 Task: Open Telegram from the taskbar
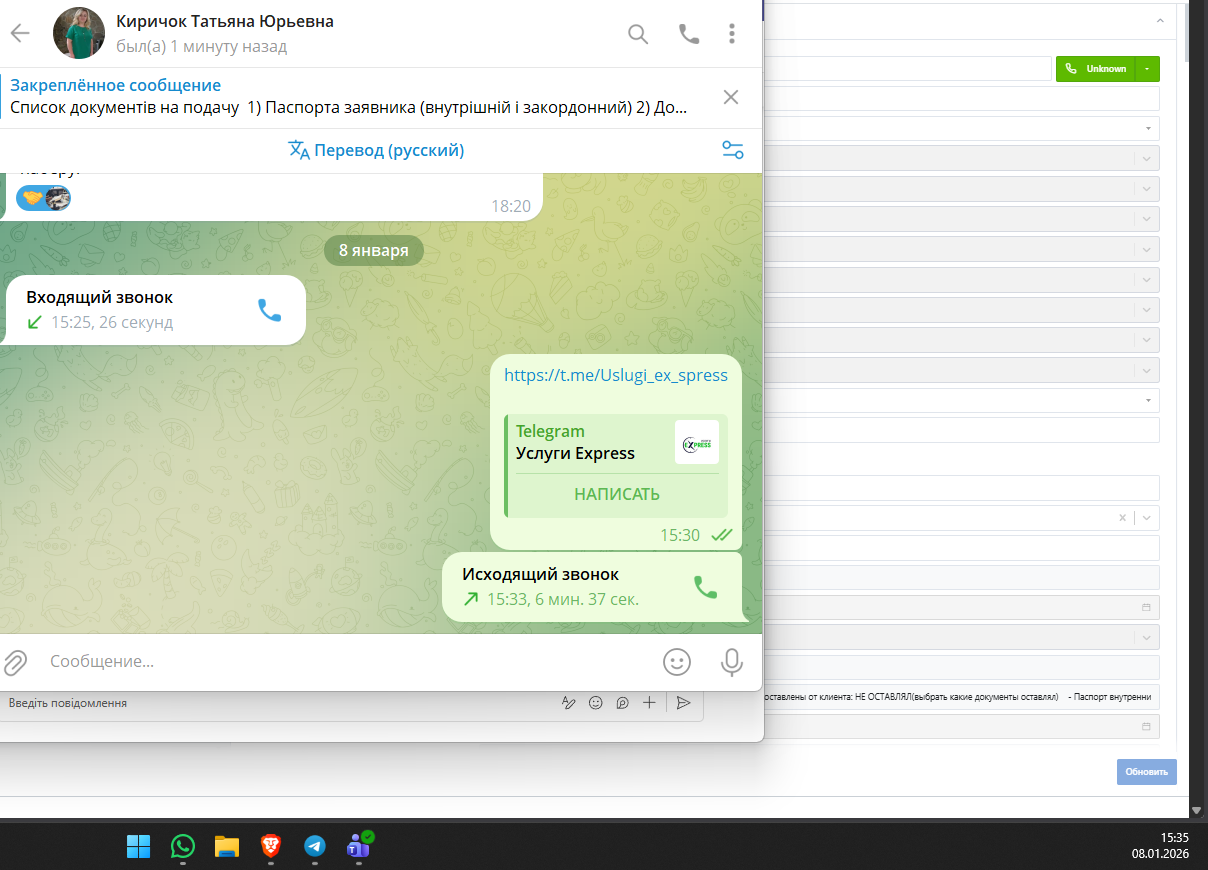315,847
